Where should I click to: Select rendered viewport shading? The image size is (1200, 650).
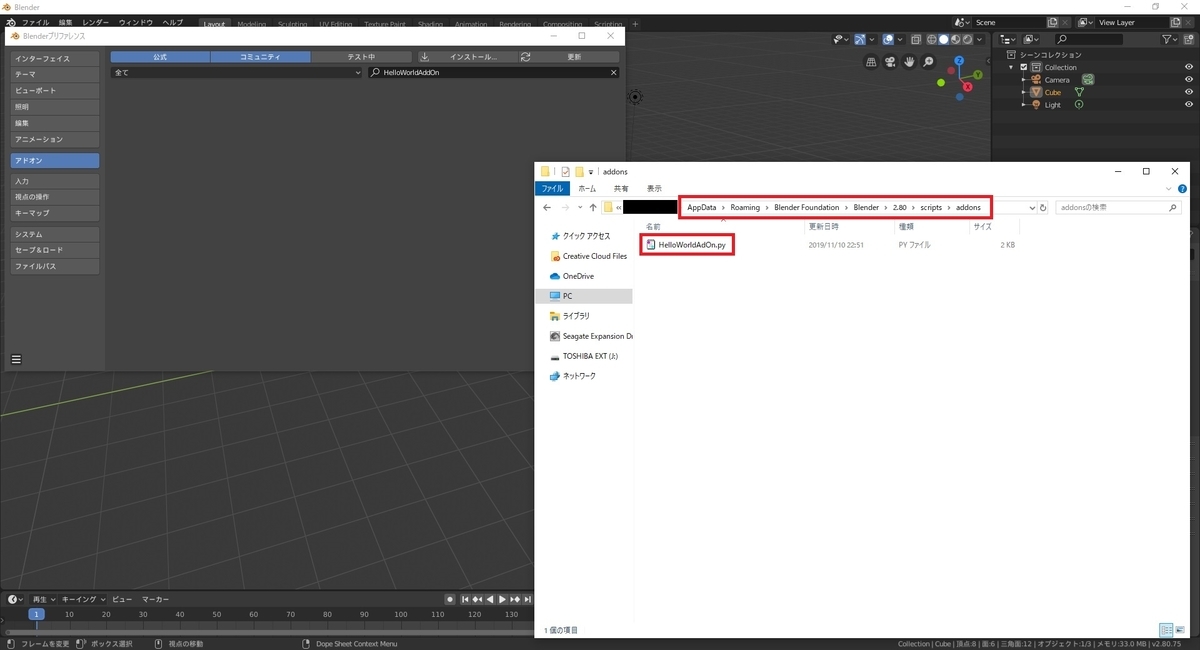coord(967,39)
